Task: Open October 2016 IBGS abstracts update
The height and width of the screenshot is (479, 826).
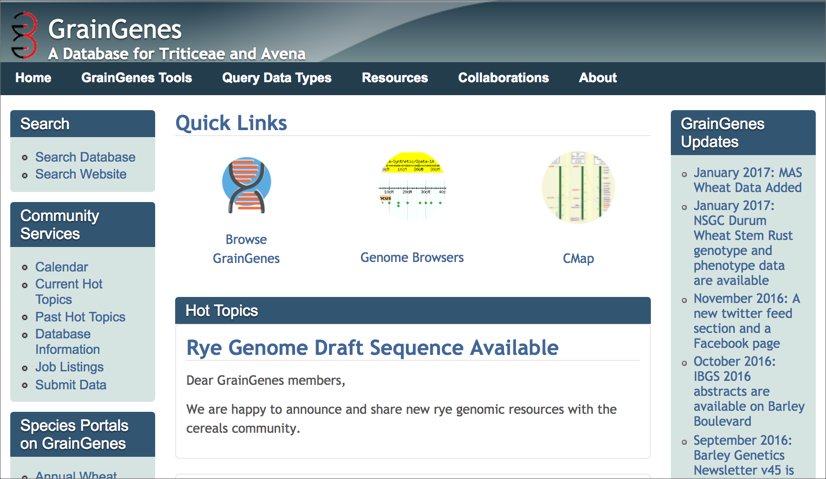Action: click(749, 392)
